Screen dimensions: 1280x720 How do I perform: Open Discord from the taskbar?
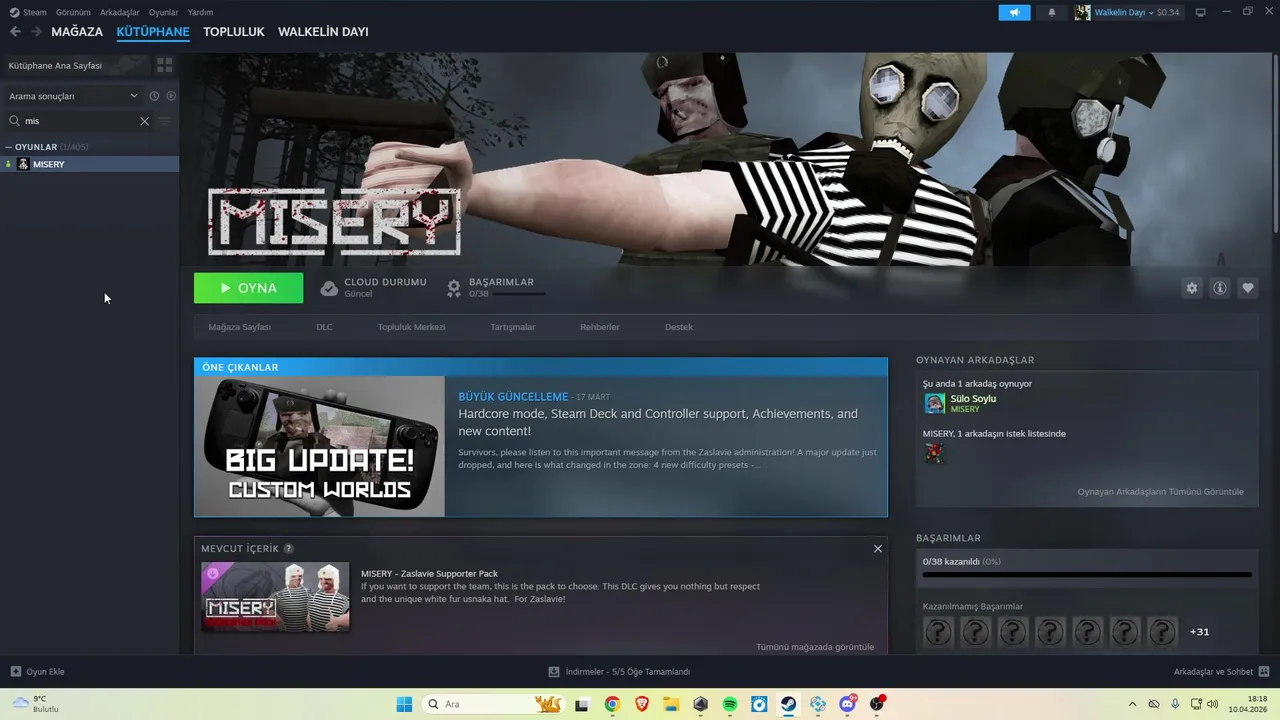(x=848, y=704)
